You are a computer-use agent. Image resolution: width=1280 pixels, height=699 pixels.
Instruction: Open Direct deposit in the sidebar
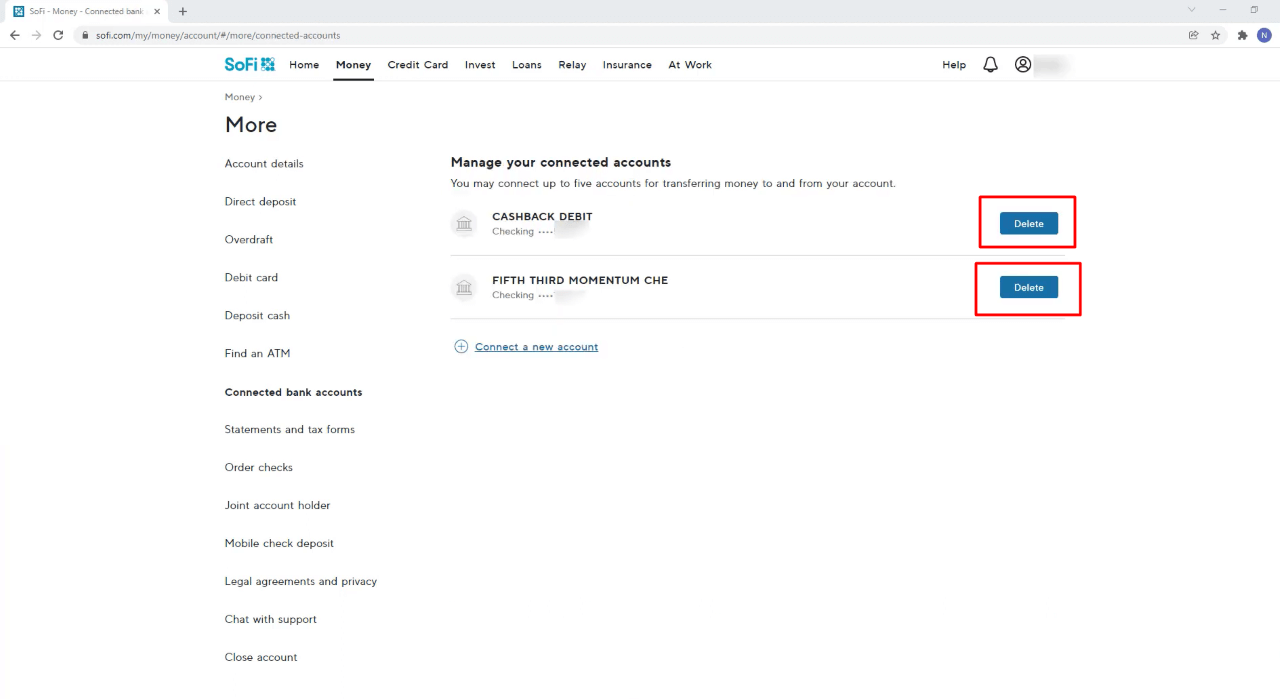pos(260,202)
